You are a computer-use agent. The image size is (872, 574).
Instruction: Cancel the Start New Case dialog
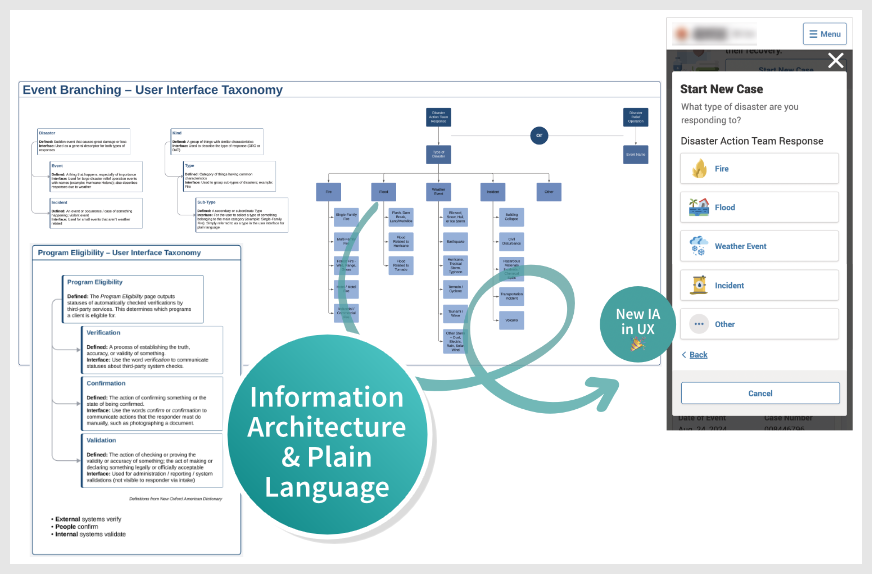point(760,393)
